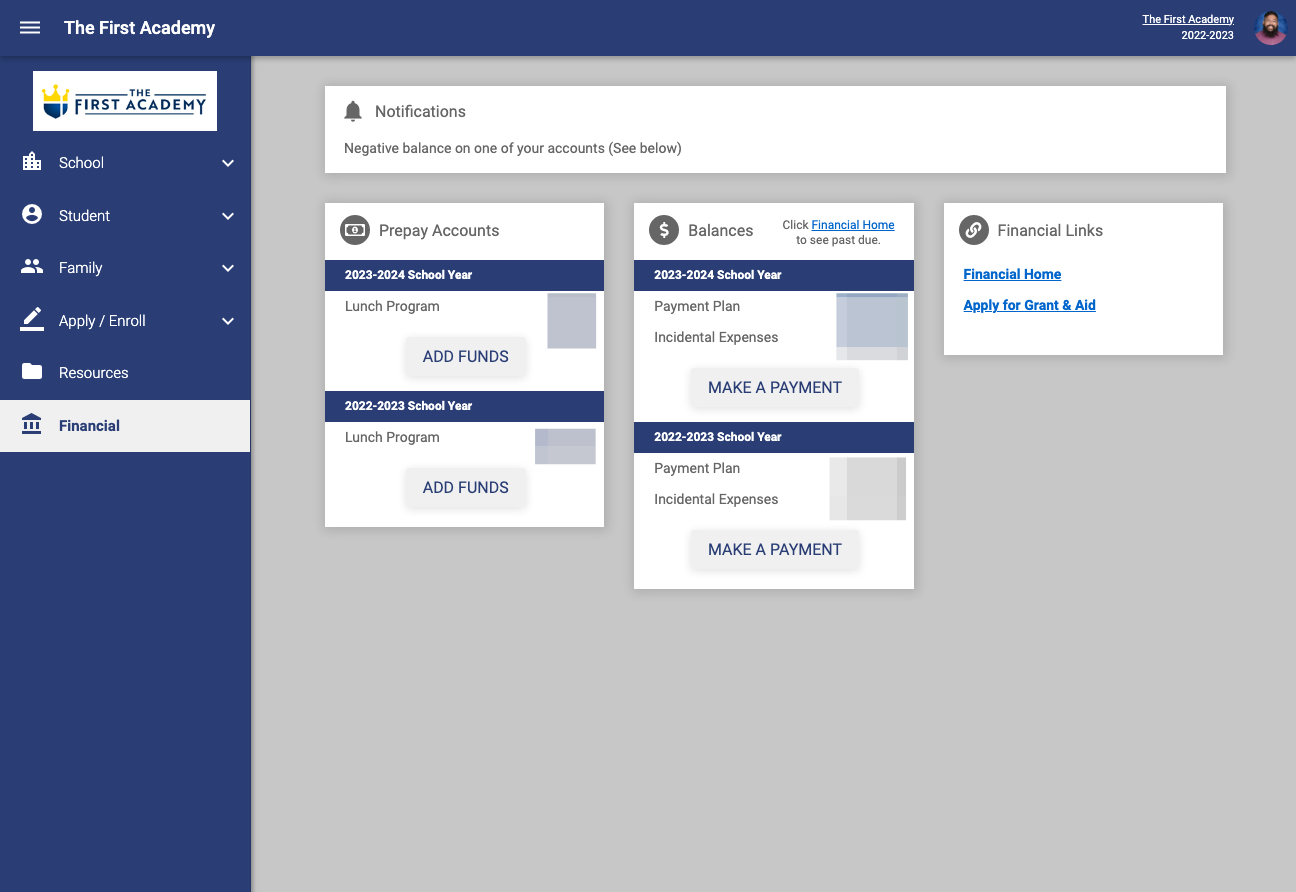The image size is (1296, 892).
Task: Click the School building icon
Action: [32, 162]
